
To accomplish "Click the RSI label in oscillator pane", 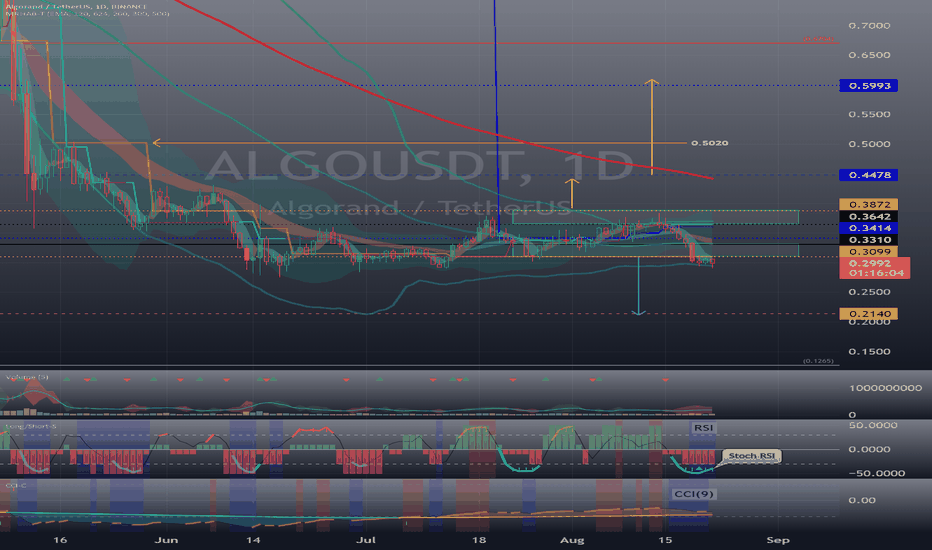I will pos(703,428).
